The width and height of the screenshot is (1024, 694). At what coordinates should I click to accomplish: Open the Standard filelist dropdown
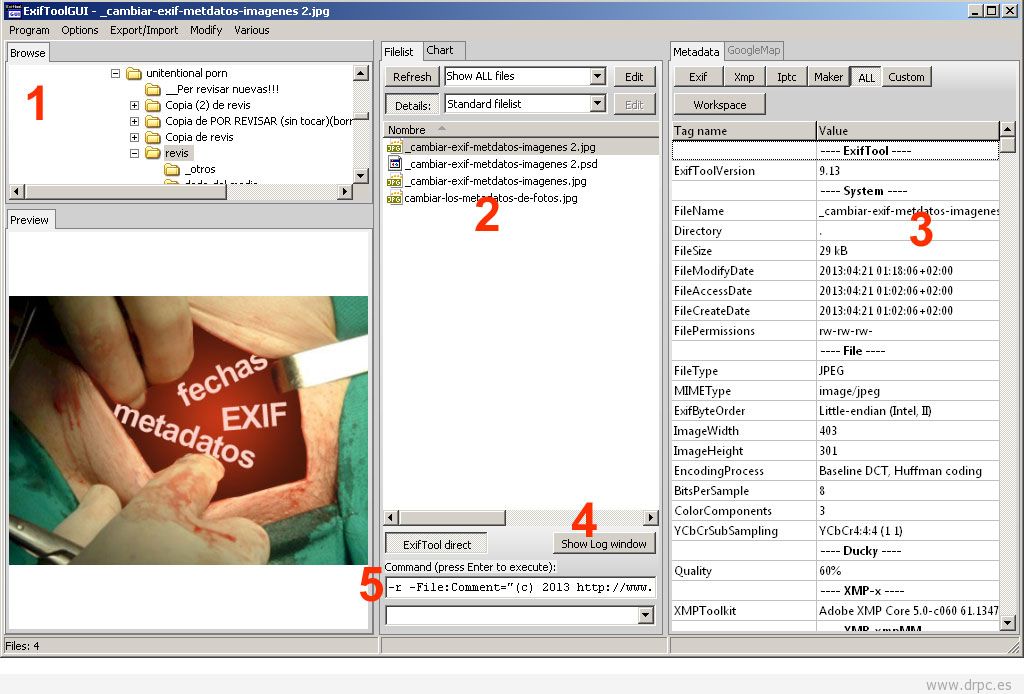click(598, 104)
